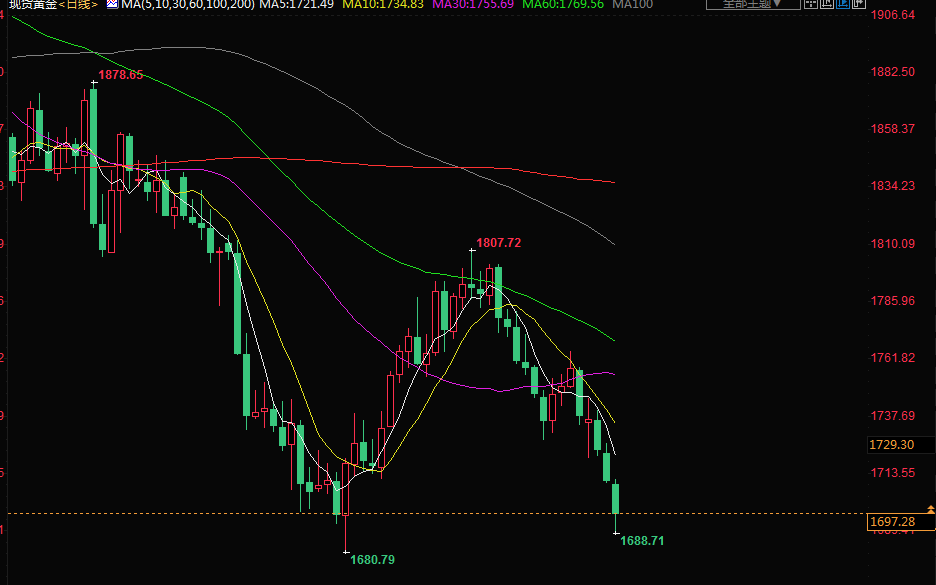Click the 1878.65 high price annotation
The height and width of the screenshot is (585, 936).
(x=120, y=75)
